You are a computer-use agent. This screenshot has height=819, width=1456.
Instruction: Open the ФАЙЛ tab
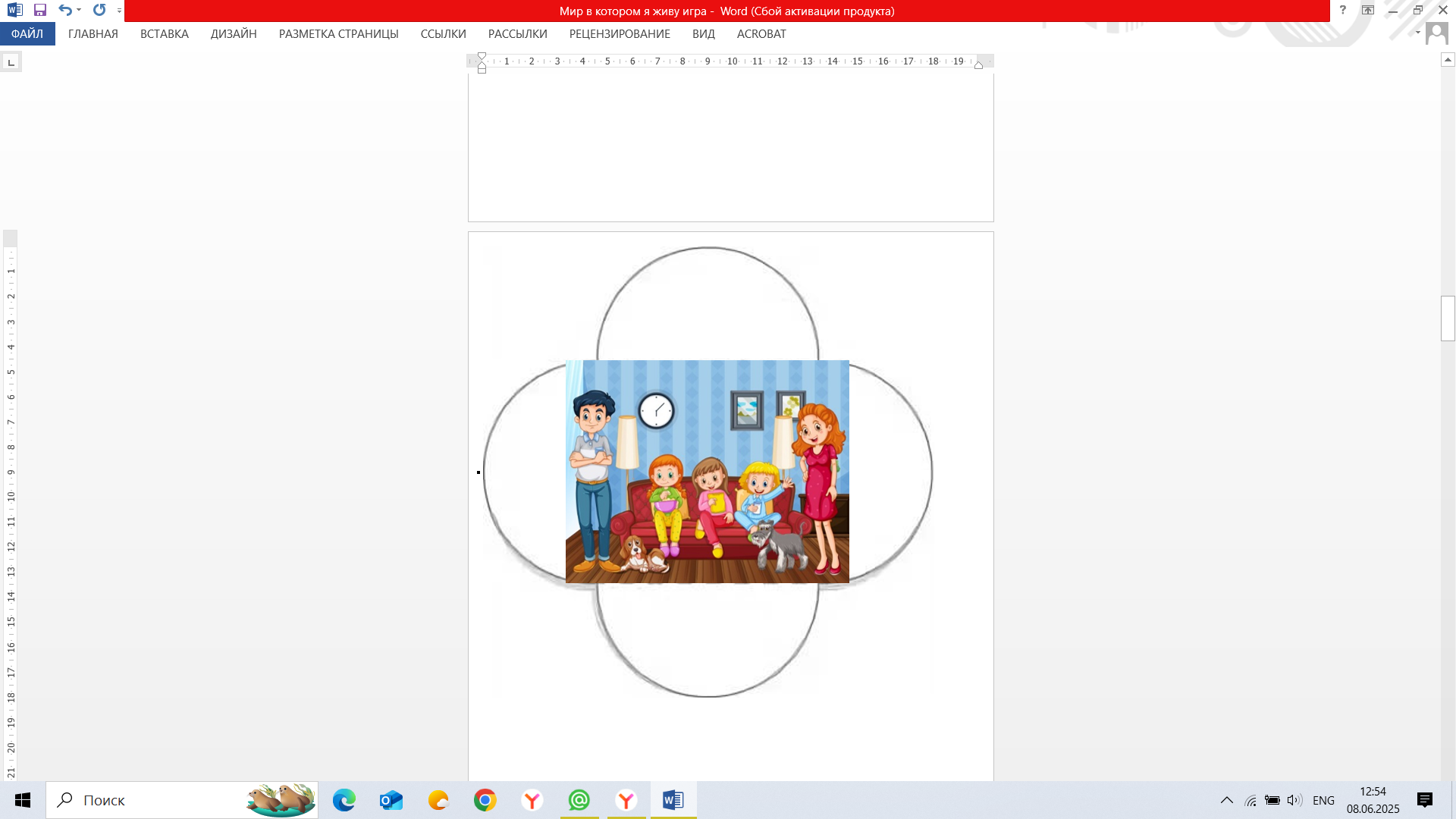click(x=27, y=34)
